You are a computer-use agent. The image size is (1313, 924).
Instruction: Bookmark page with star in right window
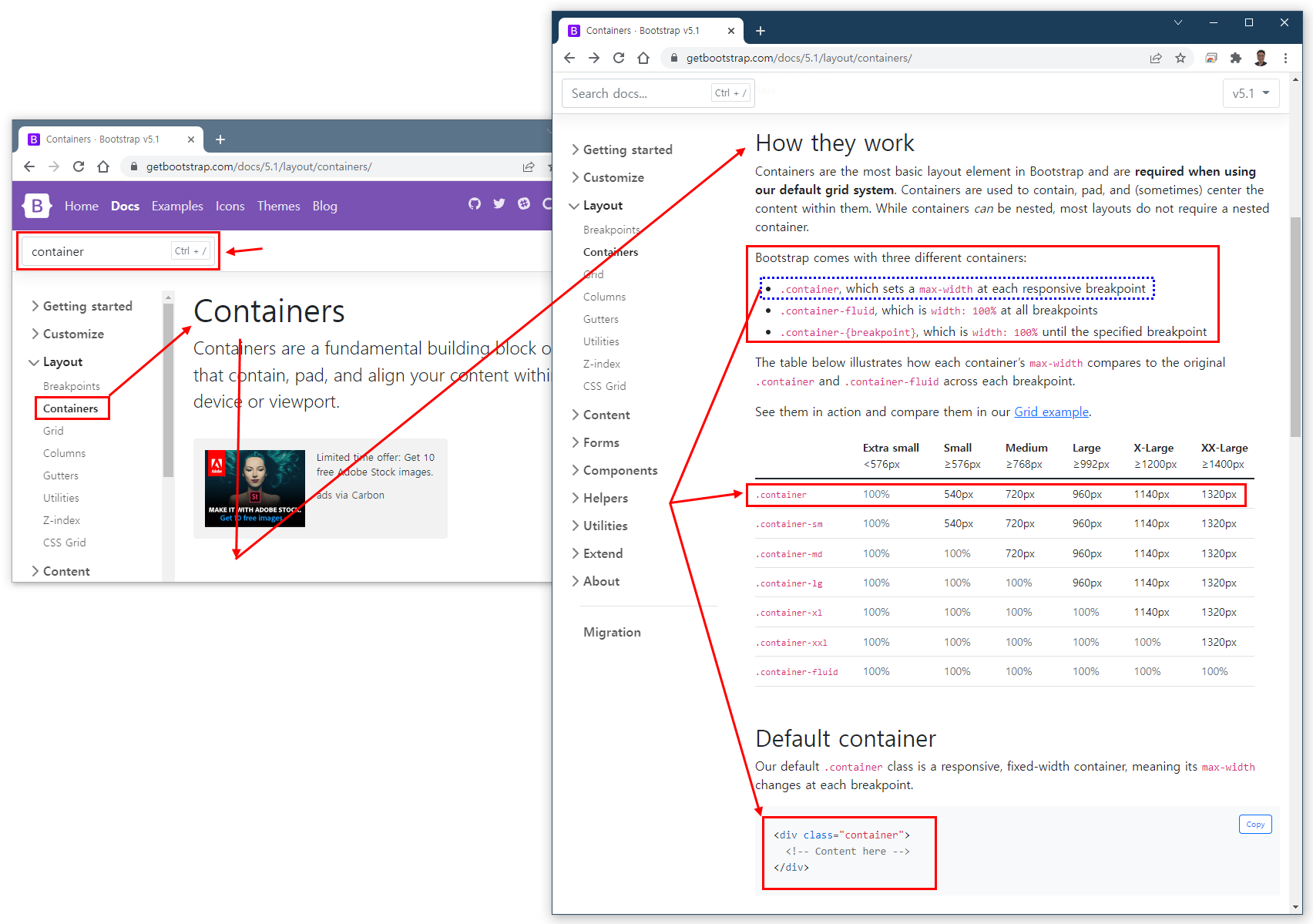(x=1180, y=58)
